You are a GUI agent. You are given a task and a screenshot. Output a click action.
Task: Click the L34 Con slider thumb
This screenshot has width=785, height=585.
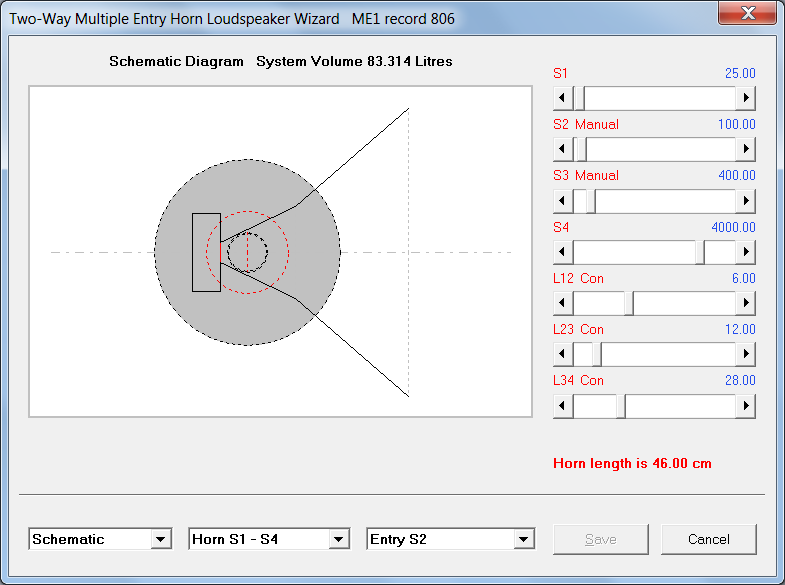(x=621, y=405)
